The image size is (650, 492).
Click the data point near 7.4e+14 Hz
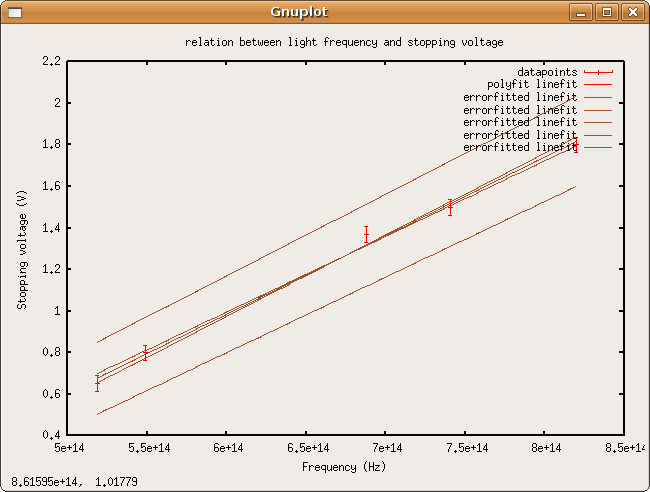coord(450,207)
